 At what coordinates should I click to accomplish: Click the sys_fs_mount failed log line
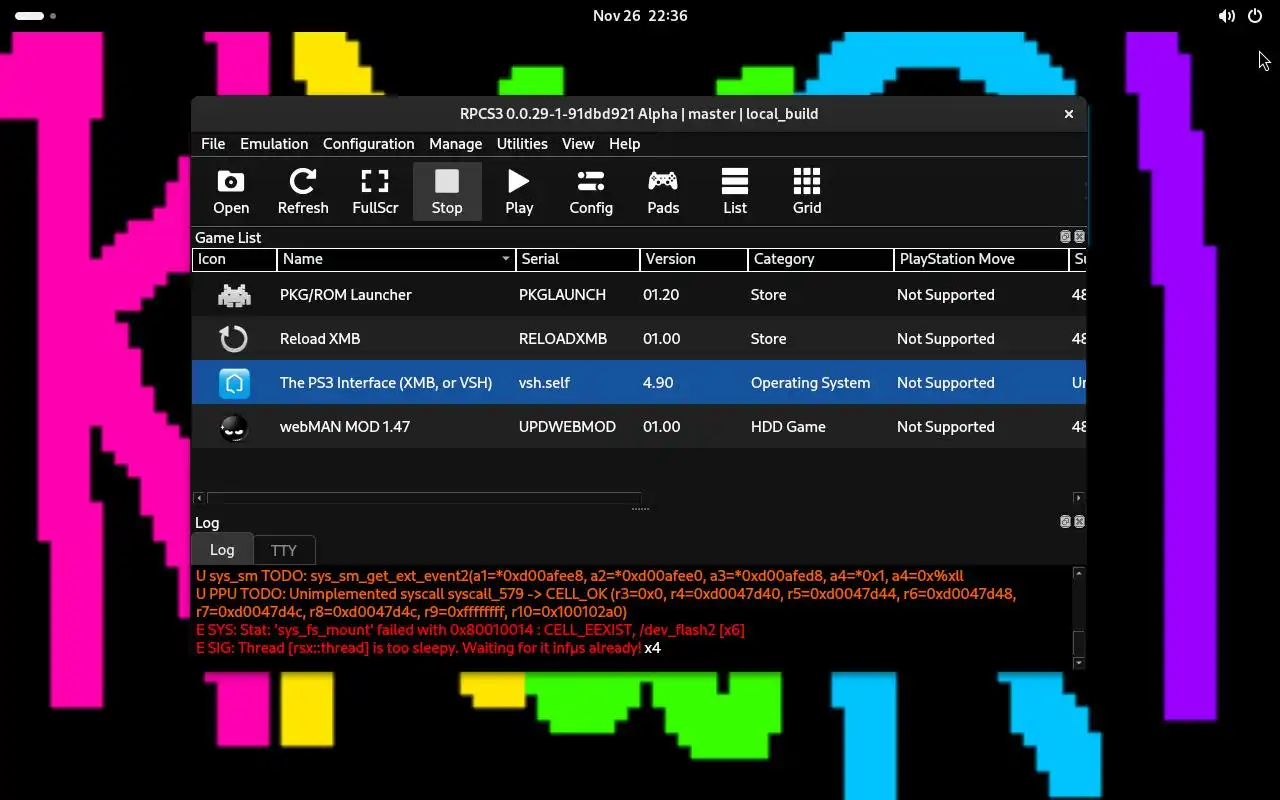click(470, 630)
